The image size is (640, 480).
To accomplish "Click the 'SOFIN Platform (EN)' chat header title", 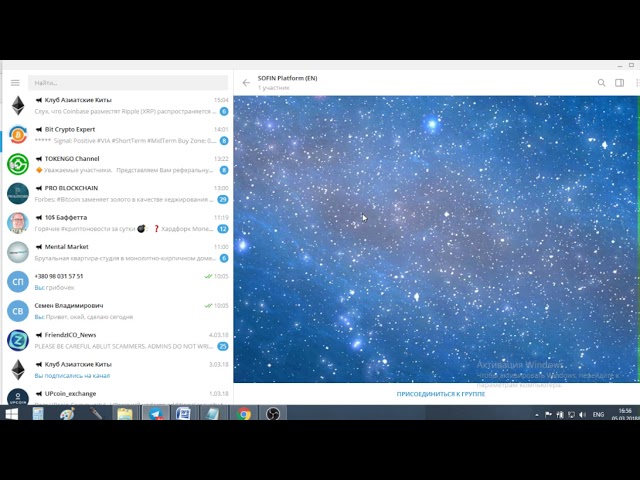I will click(x=287, y=78).
